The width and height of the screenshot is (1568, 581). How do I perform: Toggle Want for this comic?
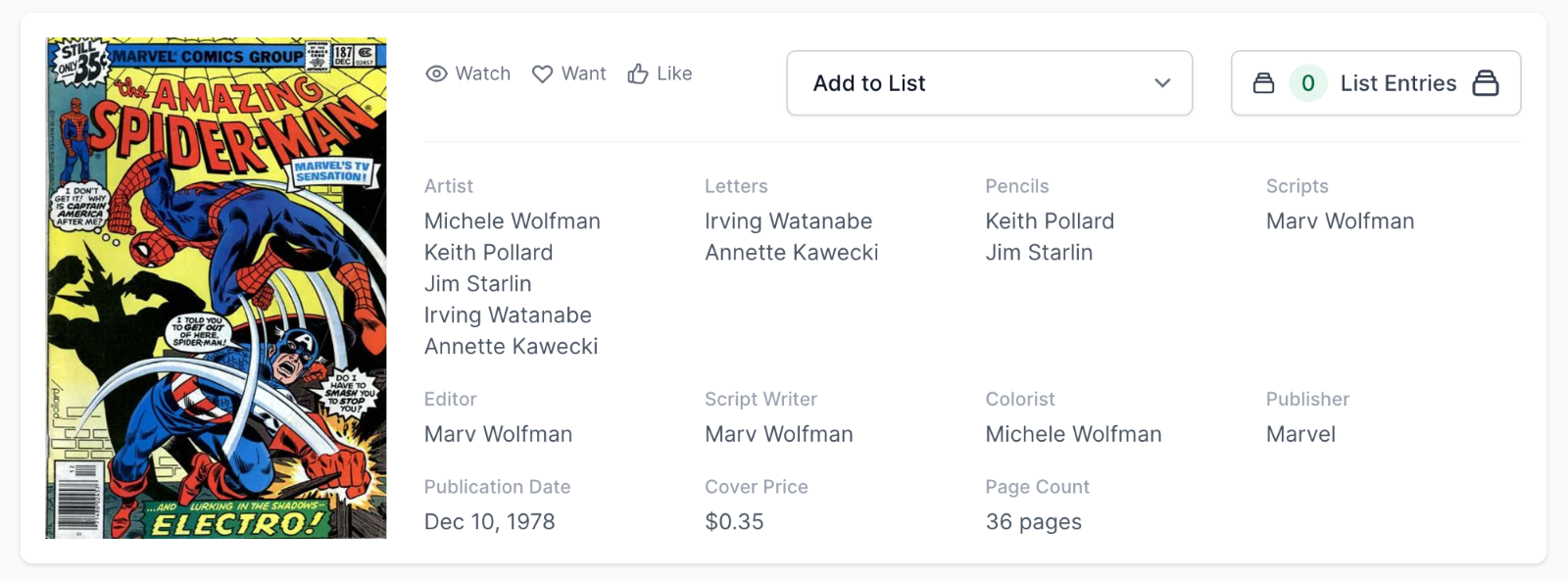pyautogui.click(x=569, y=73)
